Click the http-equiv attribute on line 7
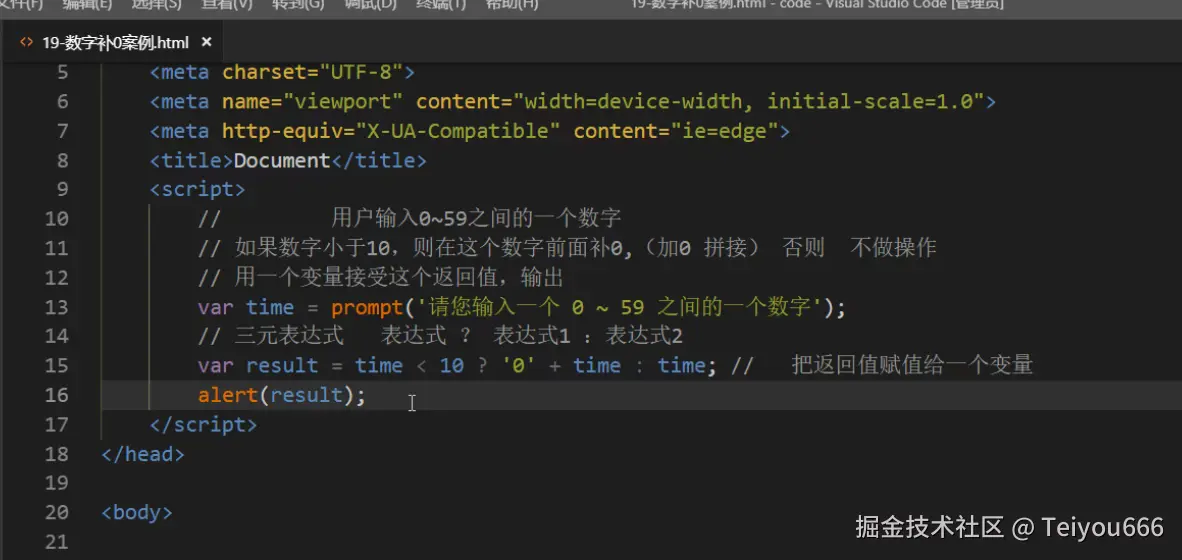This screenshot has height=560, width=1182. click(x=283, y=131)
